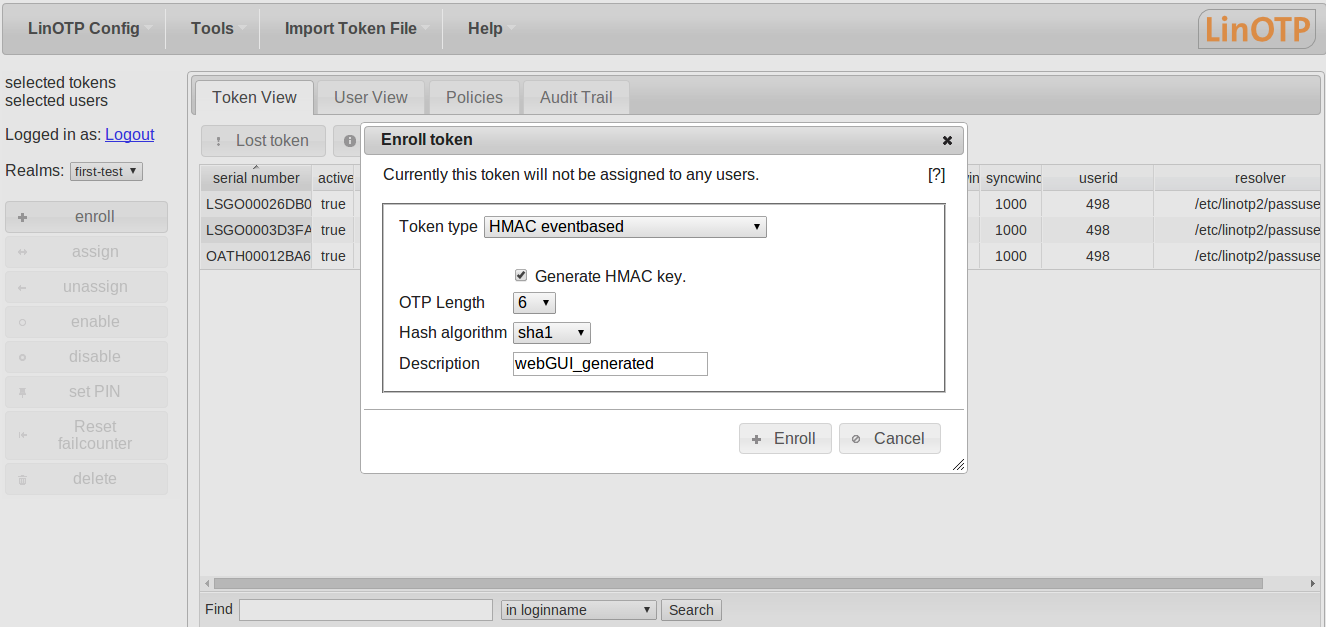1326x627 pixels.
Task: Click the 498 userid in the OATH00012BA6 row
Action: pos(1098,256)
